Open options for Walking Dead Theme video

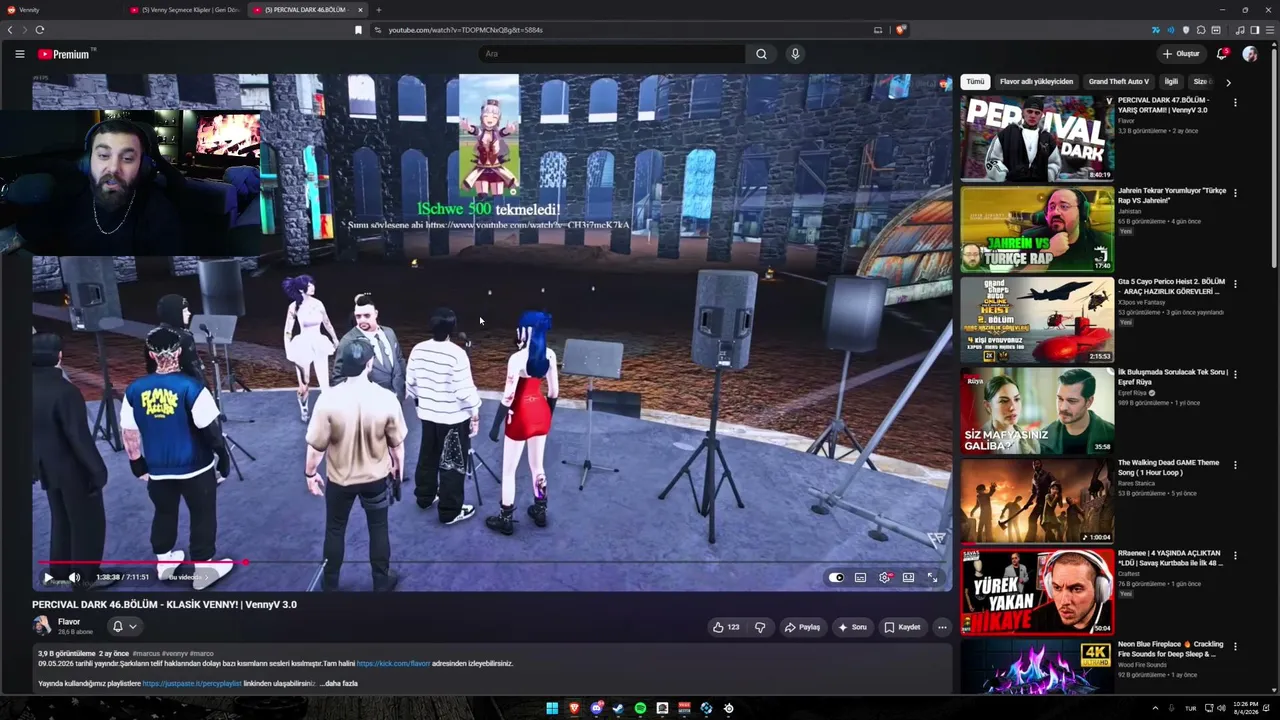1235,464
